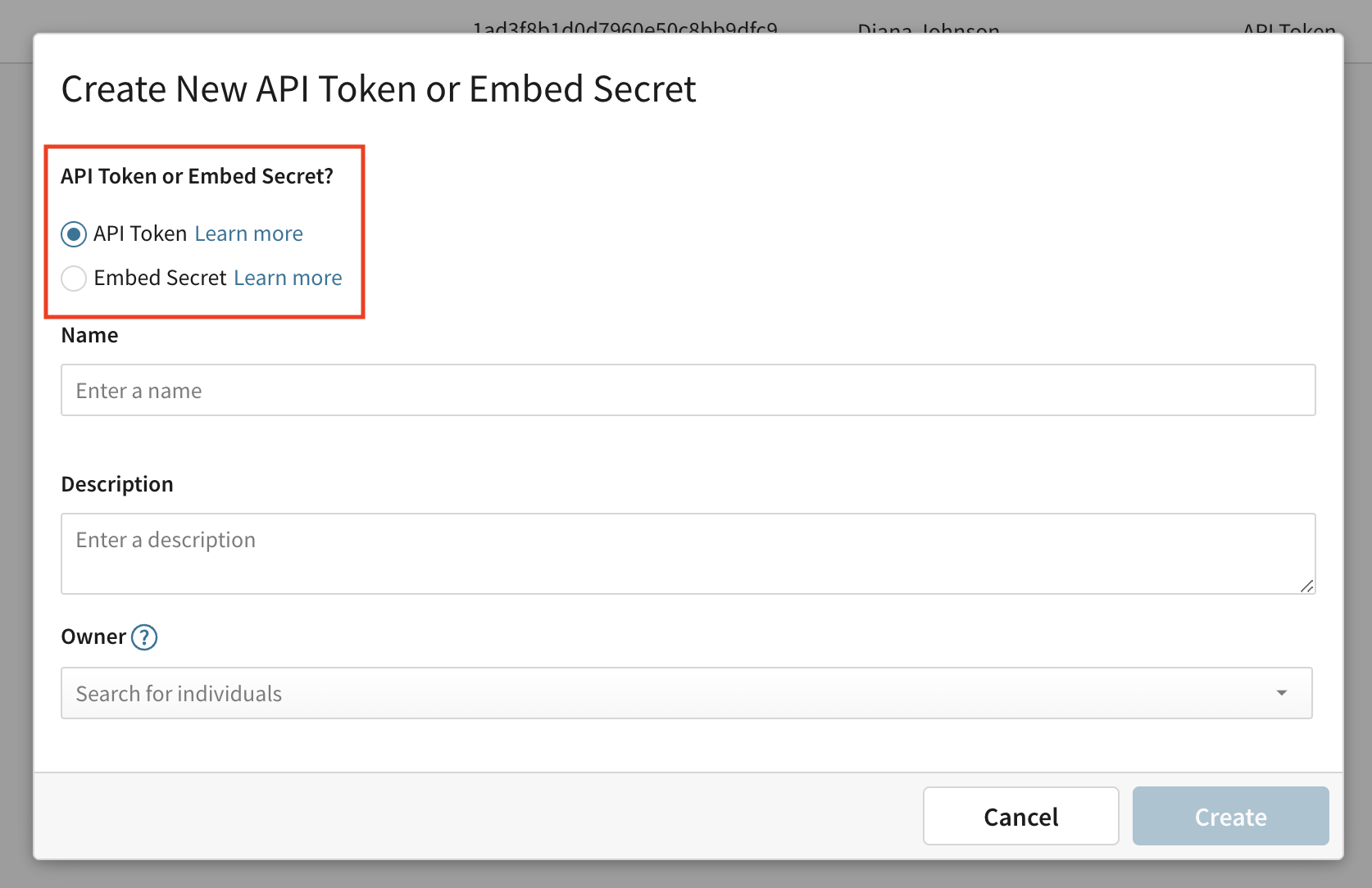Click Diana Johnson text behind the dialog
Screen dimensions: 1372x888
coord(928,29)
